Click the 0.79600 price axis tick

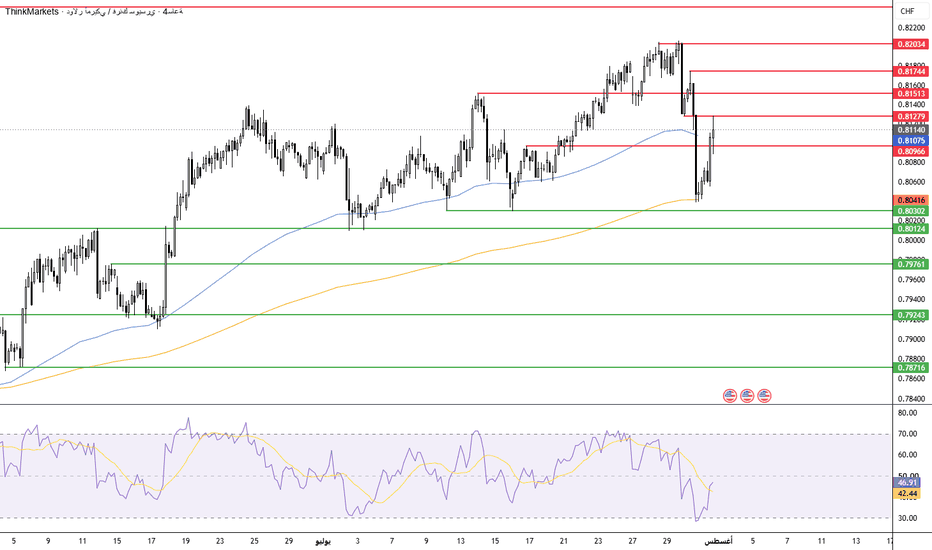pos(911,279)
